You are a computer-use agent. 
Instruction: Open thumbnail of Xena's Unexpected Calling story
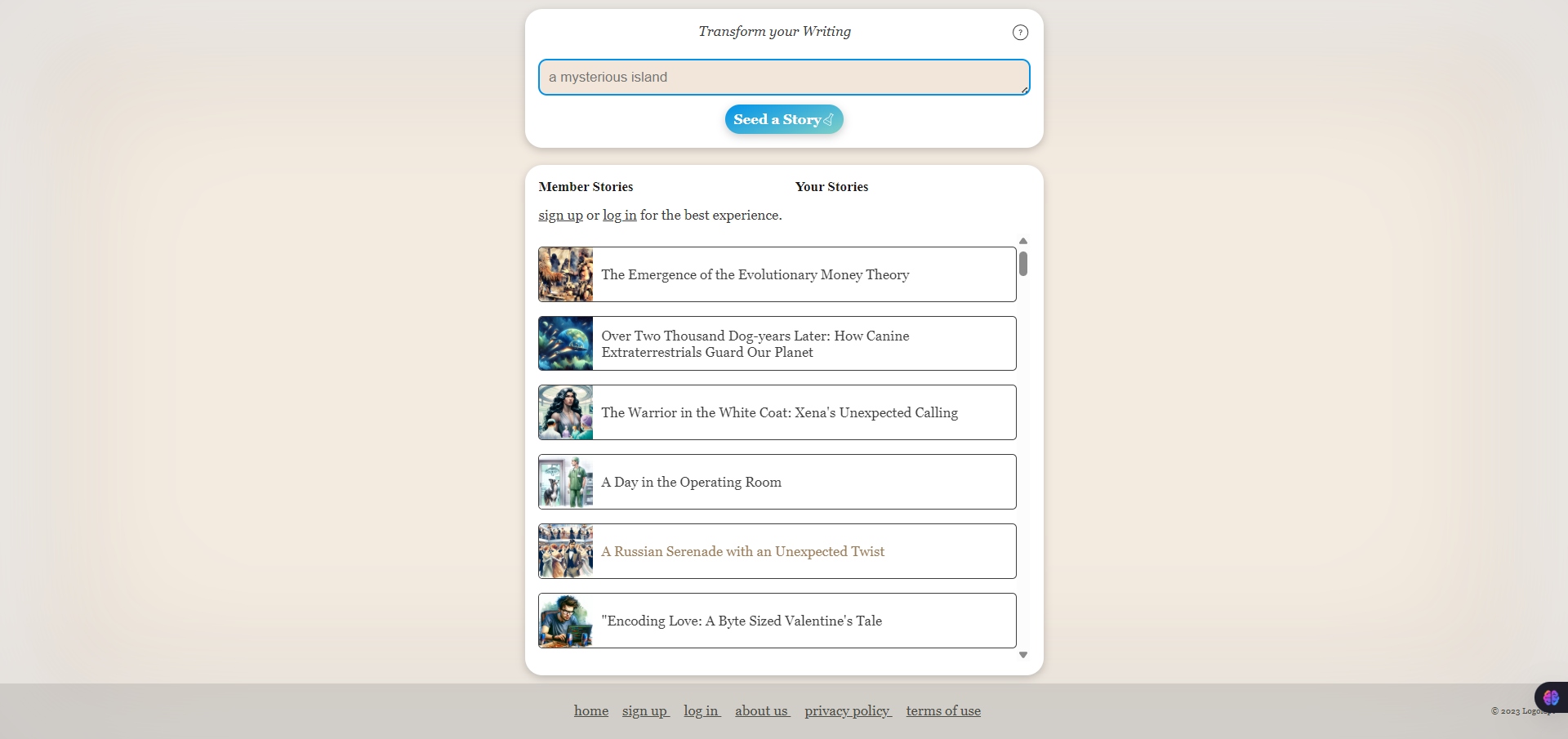tap(566, 412)
